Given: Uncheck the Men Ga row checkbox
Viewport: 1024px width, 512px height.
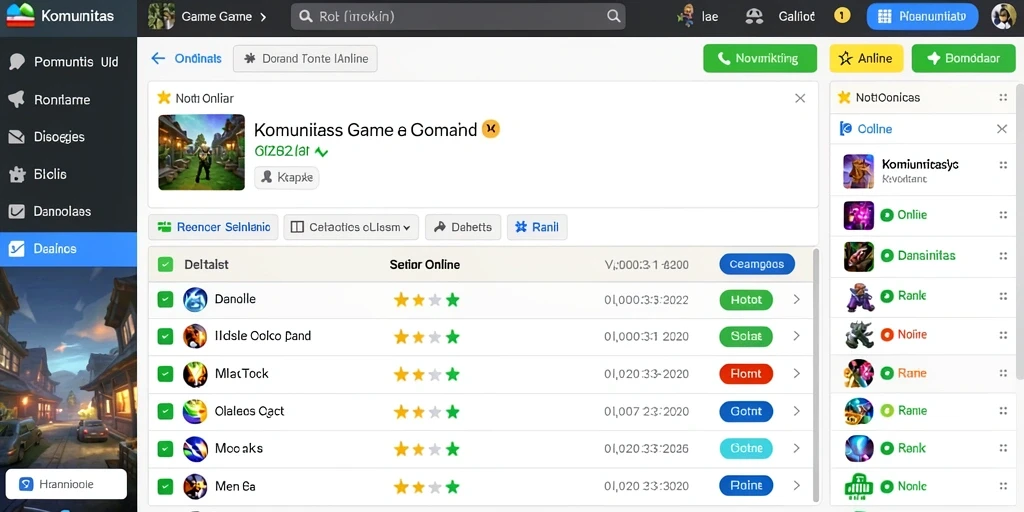Looking at the screenshot, I should (166, 487).
